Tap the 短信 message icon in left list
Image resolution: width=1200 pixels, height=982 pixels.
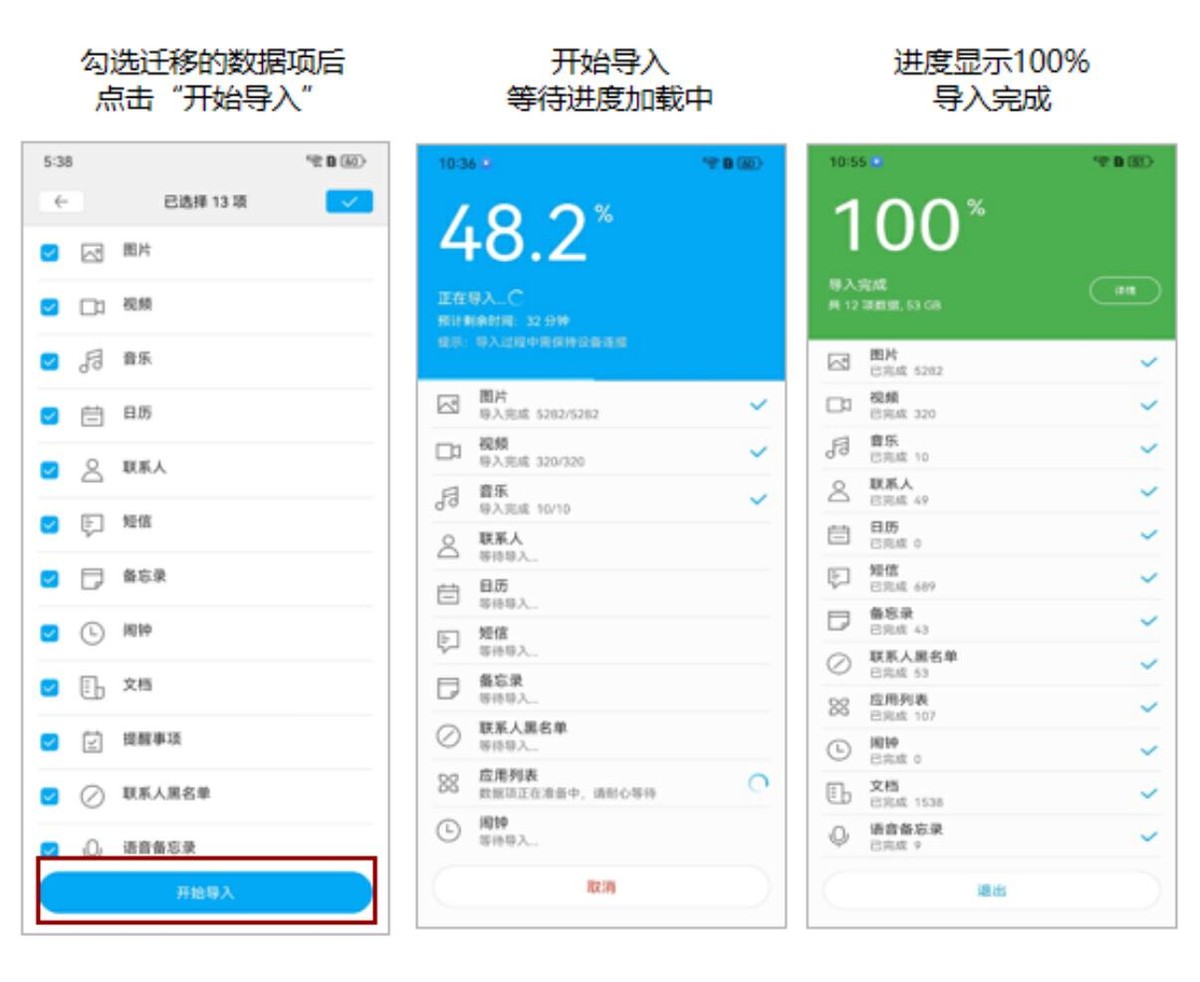pyautogui.click(x=92, y=524)
